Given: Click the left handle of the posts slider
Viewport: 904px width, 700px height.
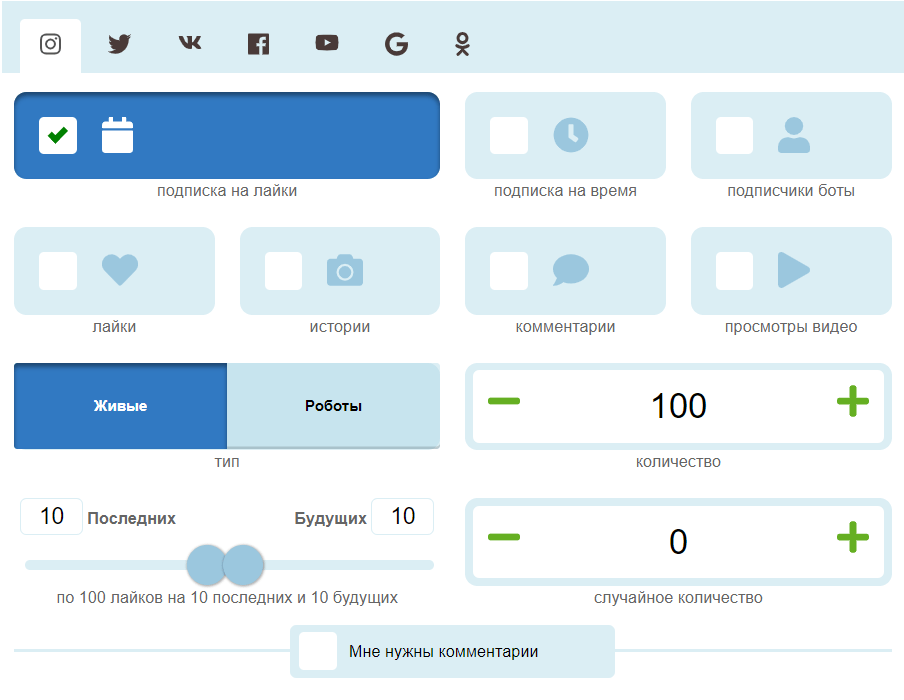Looking at the screenshot, I should [207, 565].
